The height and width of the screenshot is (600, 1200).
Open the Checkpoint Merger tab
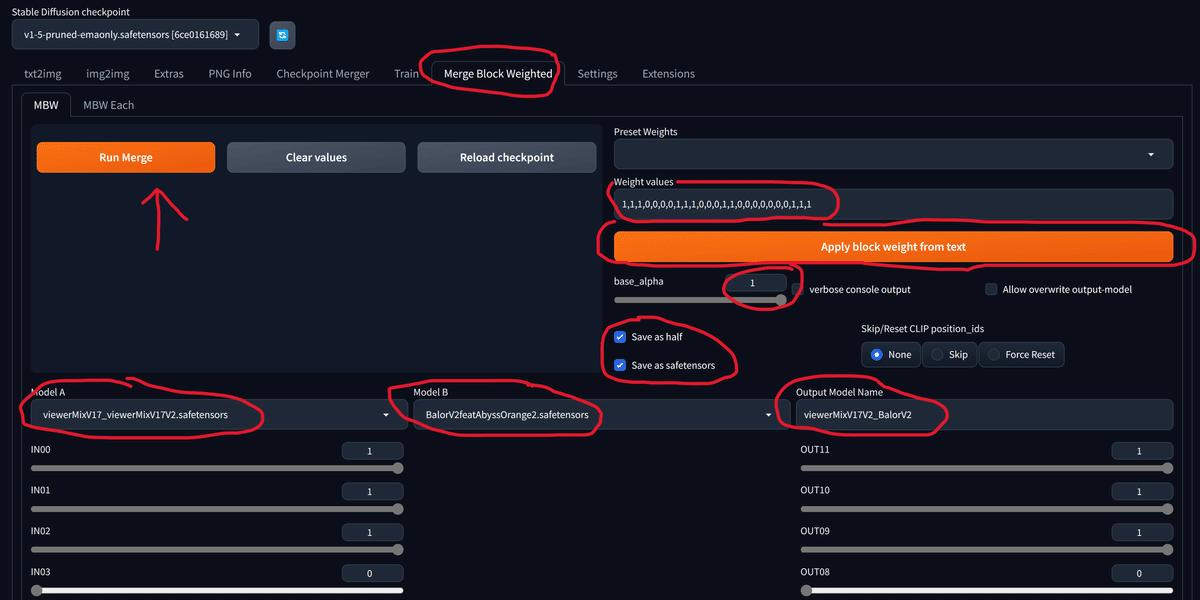coord(323,74)
